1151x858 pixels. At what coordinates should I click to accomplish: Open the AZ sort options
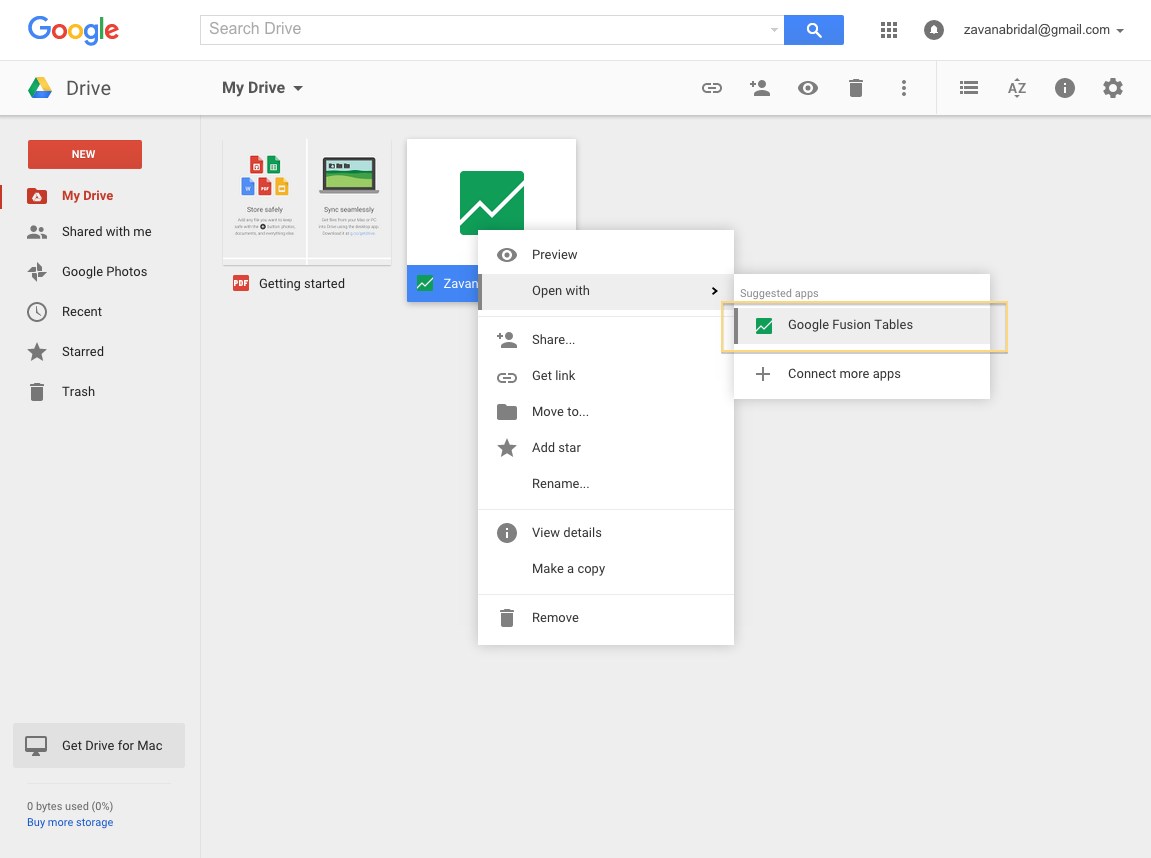point(1017,88)
